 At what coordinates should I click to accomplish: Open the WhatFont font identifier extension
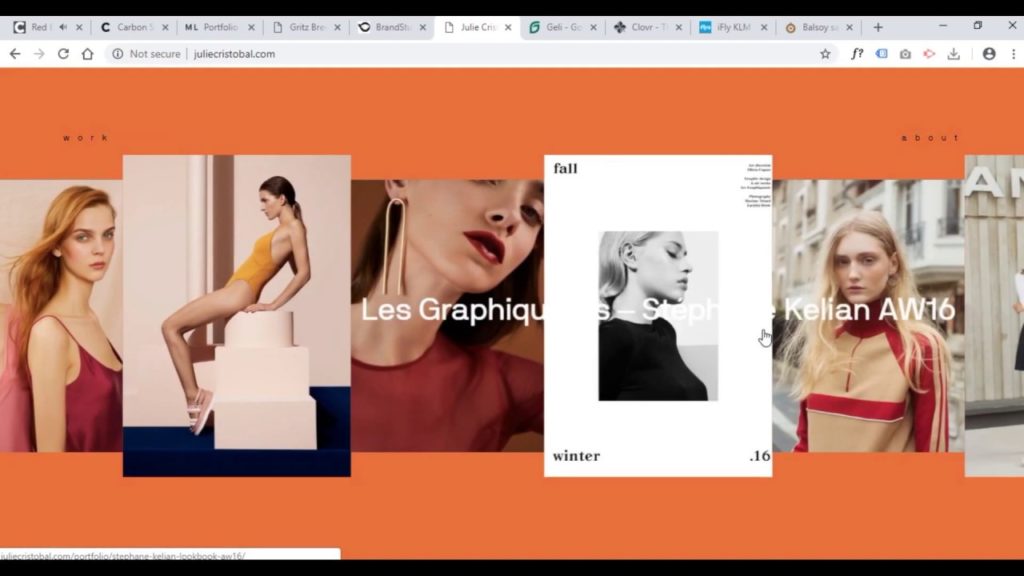[856, 54]
